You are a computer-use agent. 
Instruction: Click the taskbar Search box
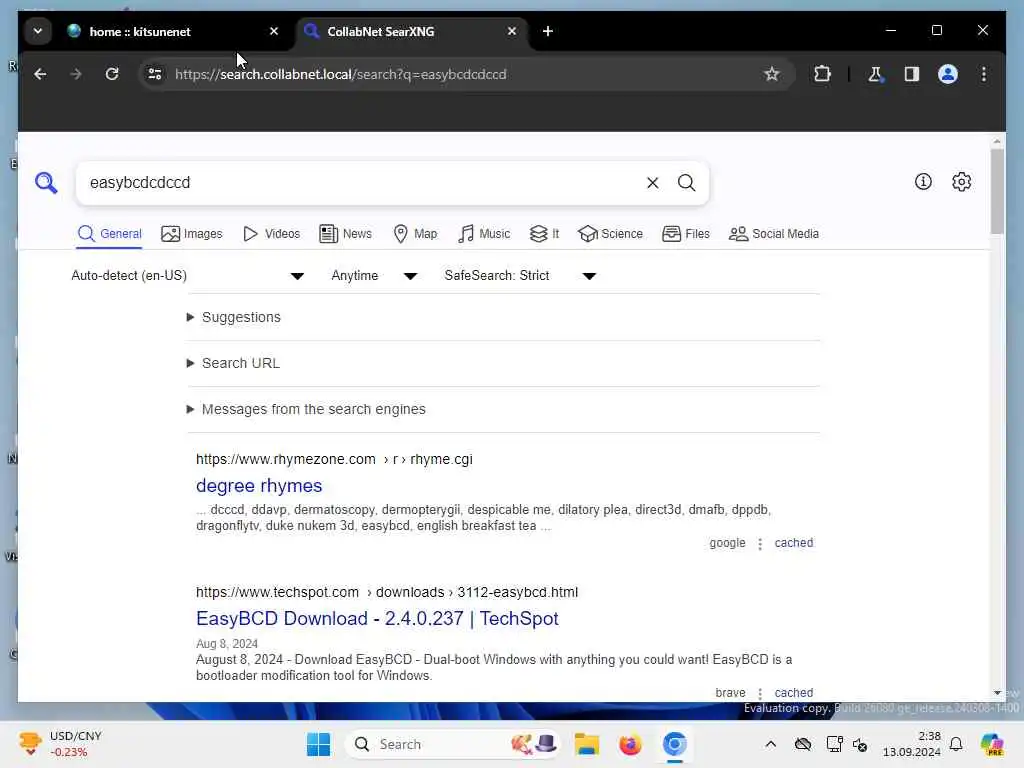[453, 744]
